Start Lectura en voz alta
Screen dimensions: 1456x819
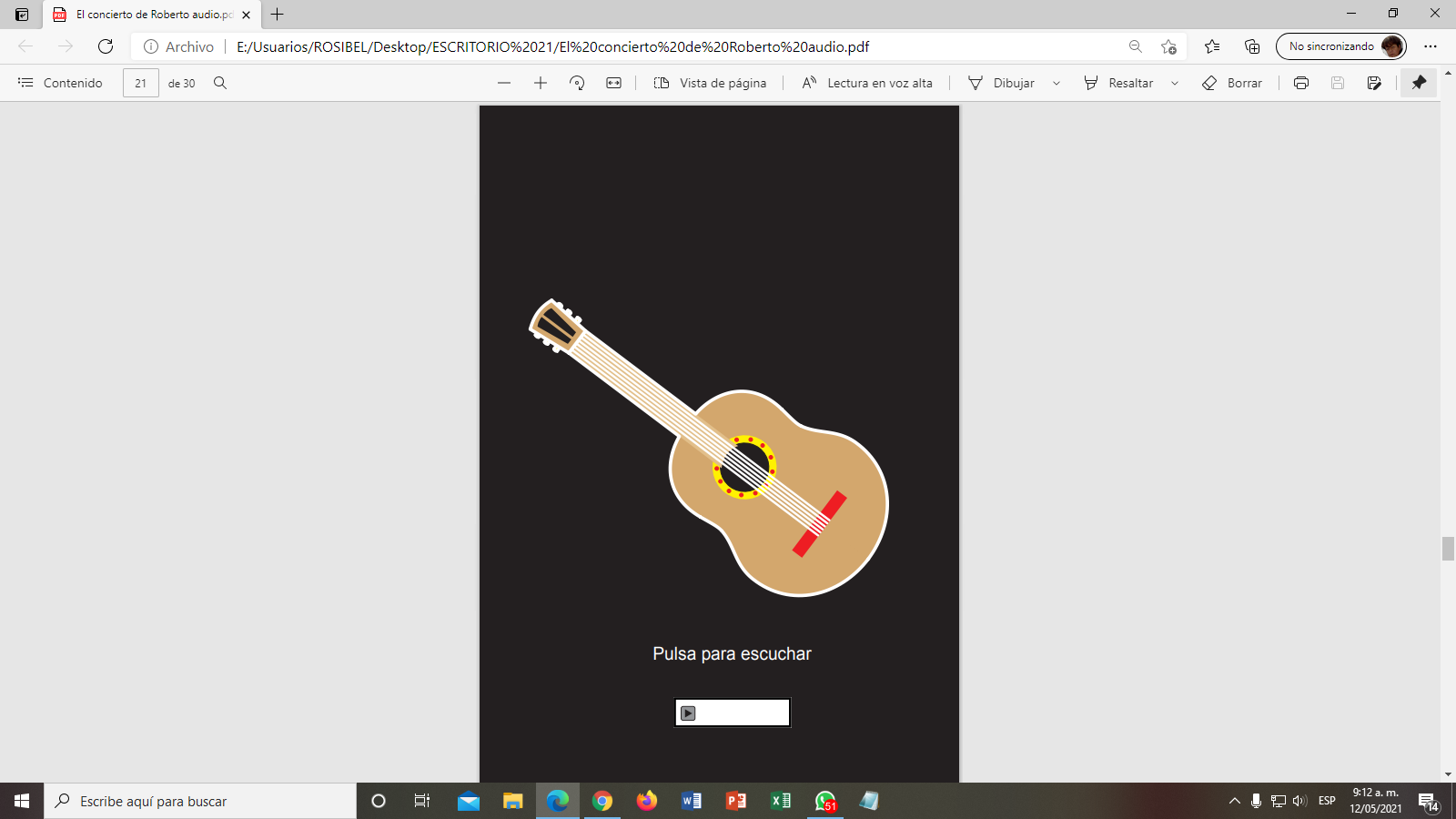tap(867, 83)
